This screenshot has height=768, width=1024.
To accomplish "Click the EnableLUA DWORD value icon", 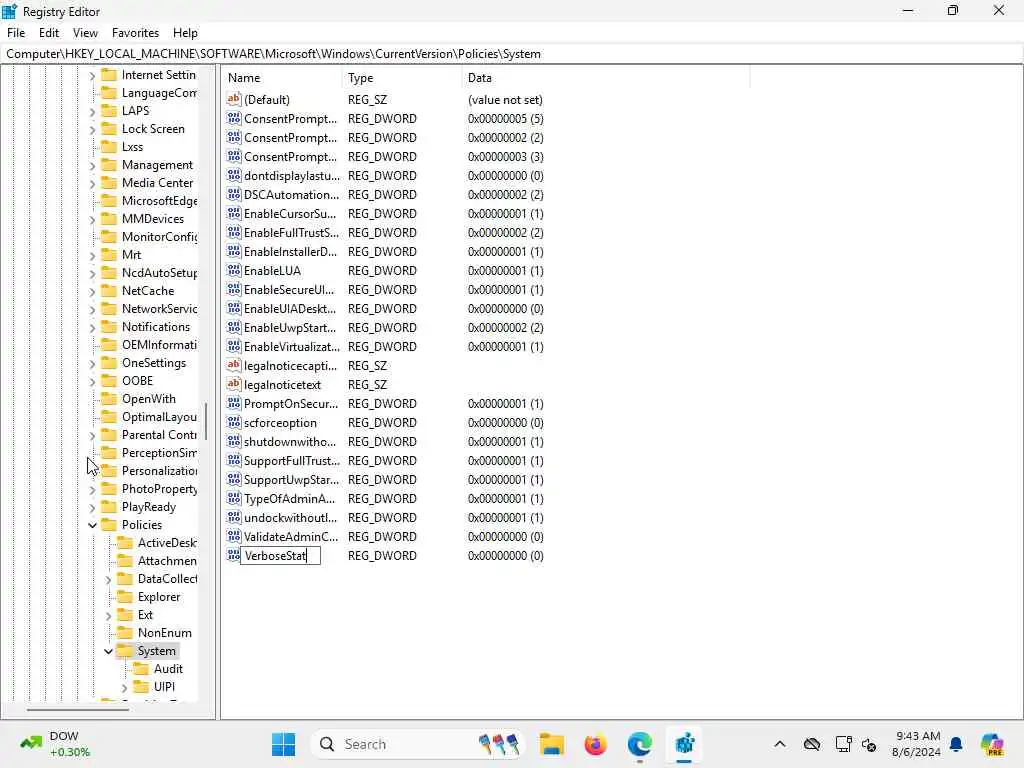I will [x=233, y=270].
